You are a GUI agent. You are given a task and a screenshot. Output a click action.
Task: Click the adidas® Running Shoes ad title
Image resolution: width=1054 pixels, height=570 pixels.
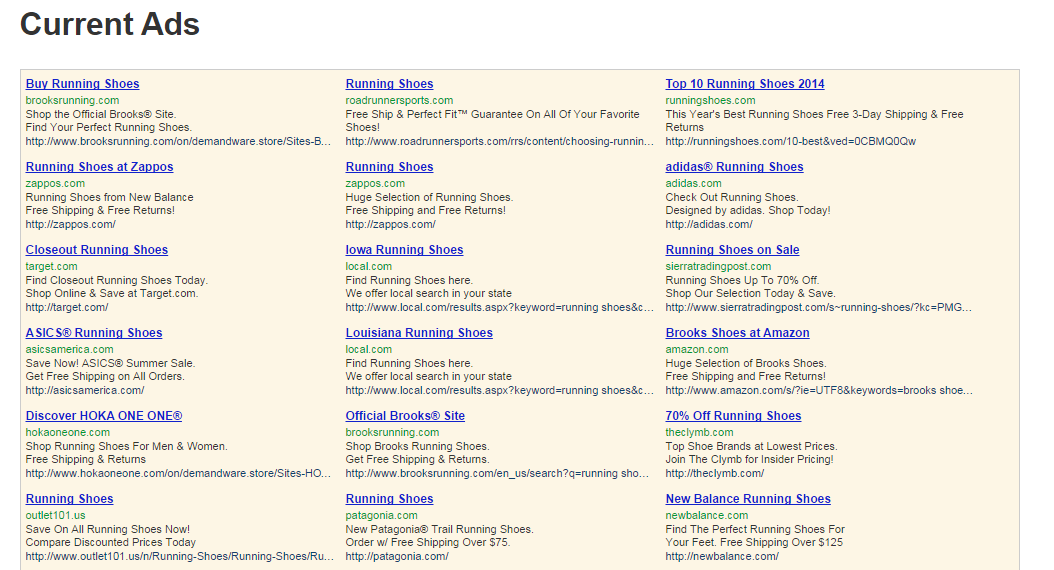point(734,167)
